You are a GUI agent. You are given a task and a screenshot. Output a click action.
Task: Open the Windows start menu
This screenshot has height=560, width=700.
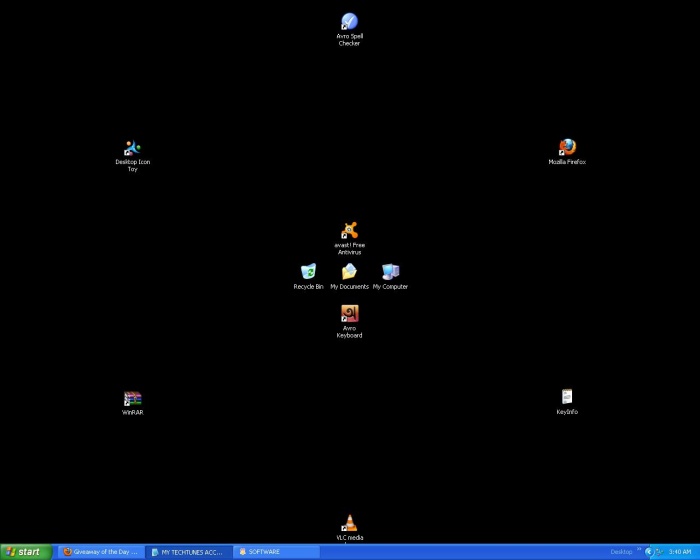(x=26, y=552)
